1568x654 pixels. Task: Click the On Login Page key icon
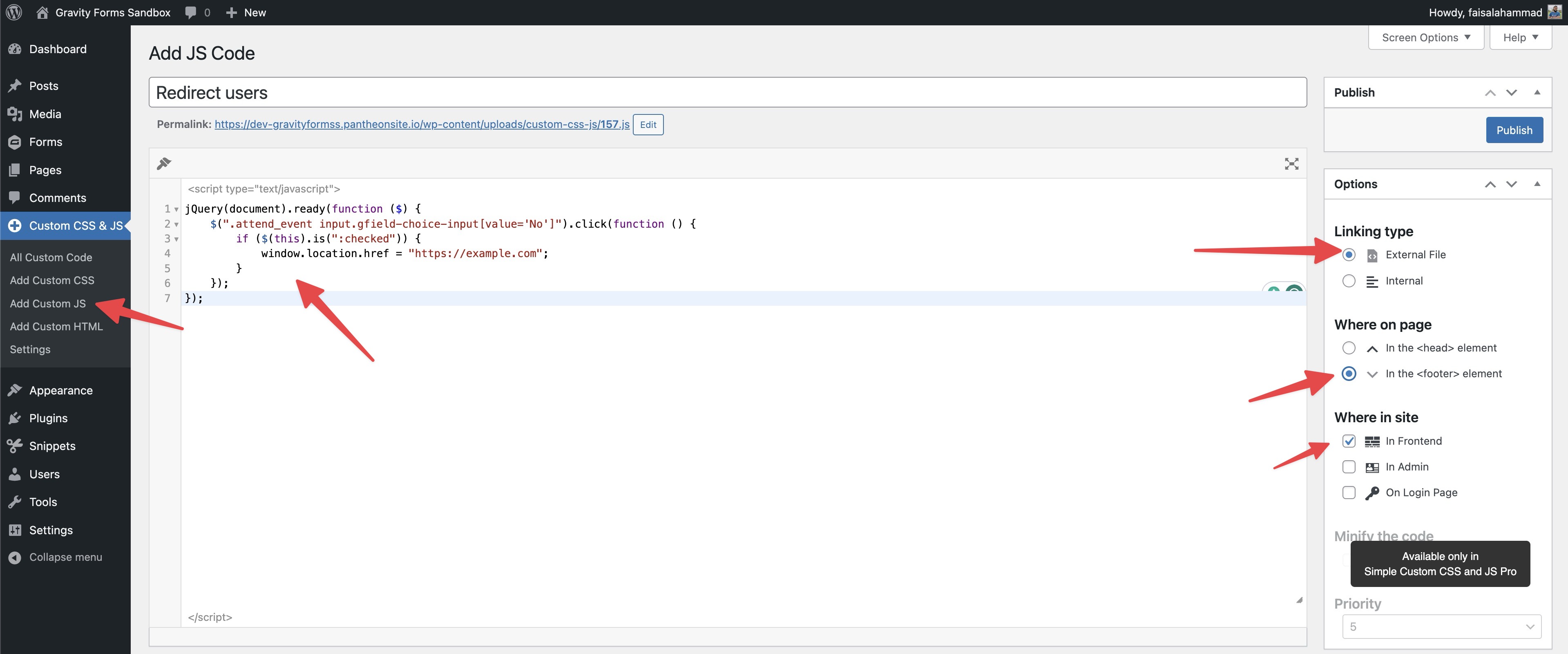(x=1372, y=493)
